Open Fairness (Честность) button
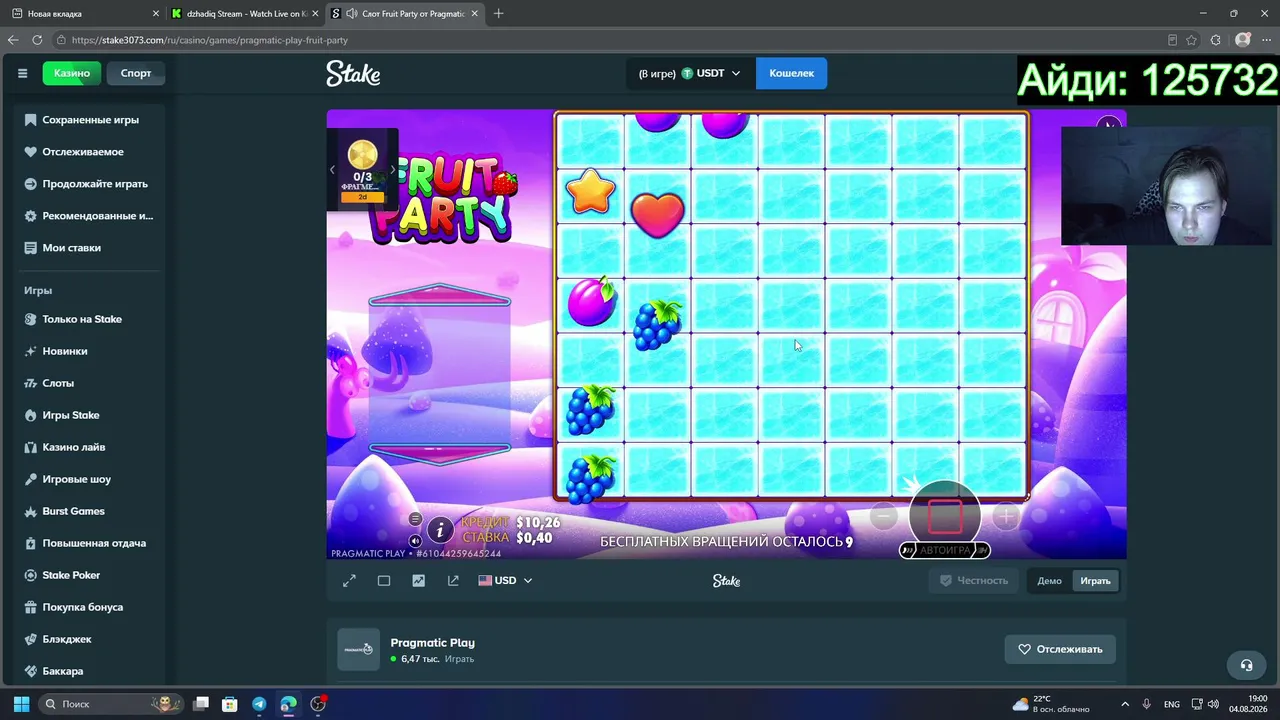The width and height of the screenshot is (1280, 720). (974, 581)
